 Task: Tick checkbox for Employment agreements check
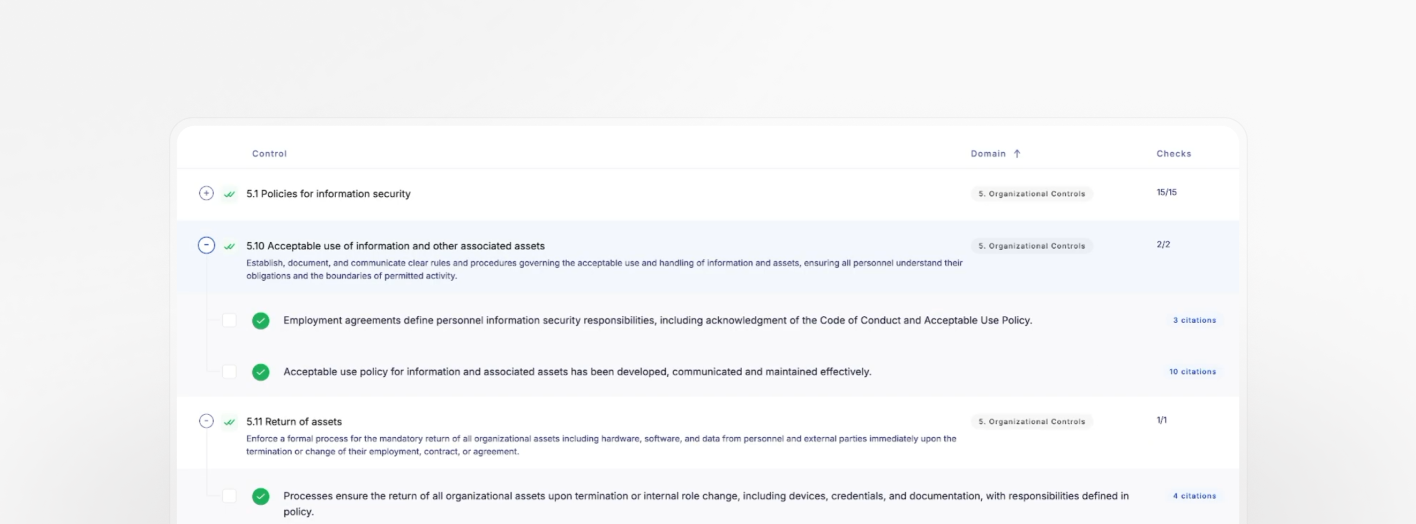229,321
